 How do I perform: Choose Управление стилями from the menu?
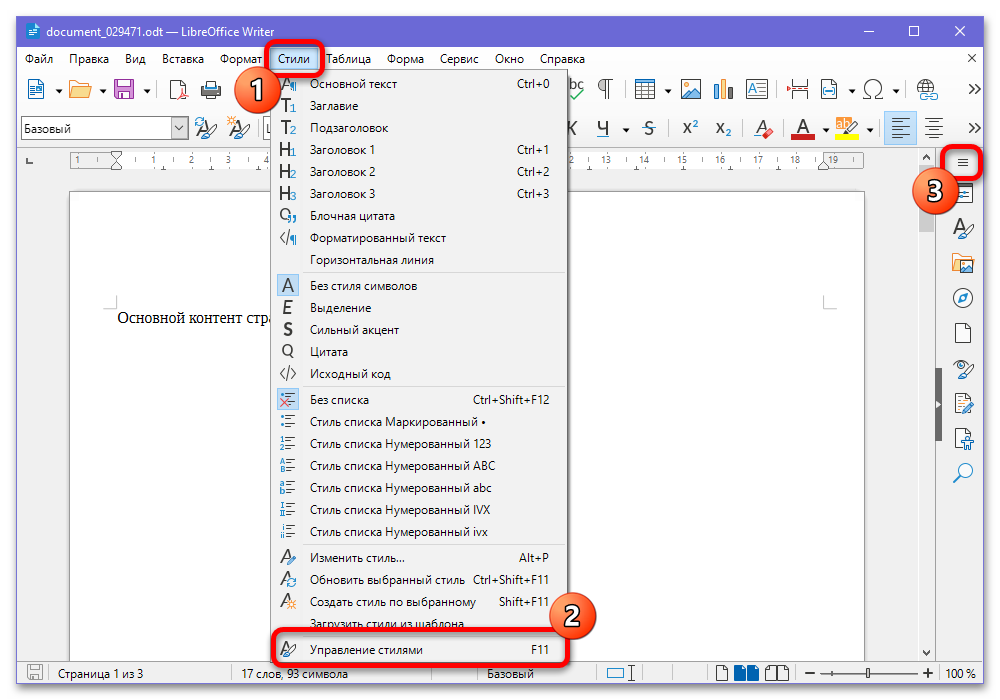point(419,650)
